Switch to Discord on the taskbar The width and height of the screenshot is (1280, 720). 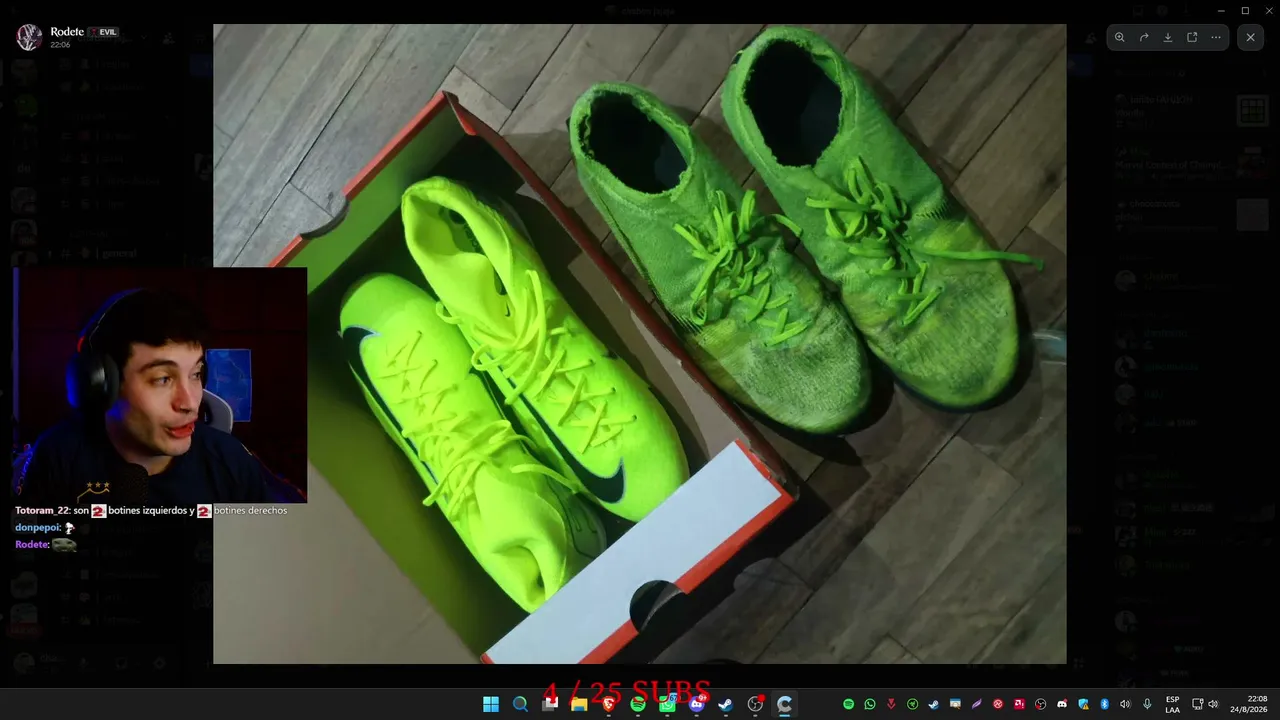pos(697,704)
